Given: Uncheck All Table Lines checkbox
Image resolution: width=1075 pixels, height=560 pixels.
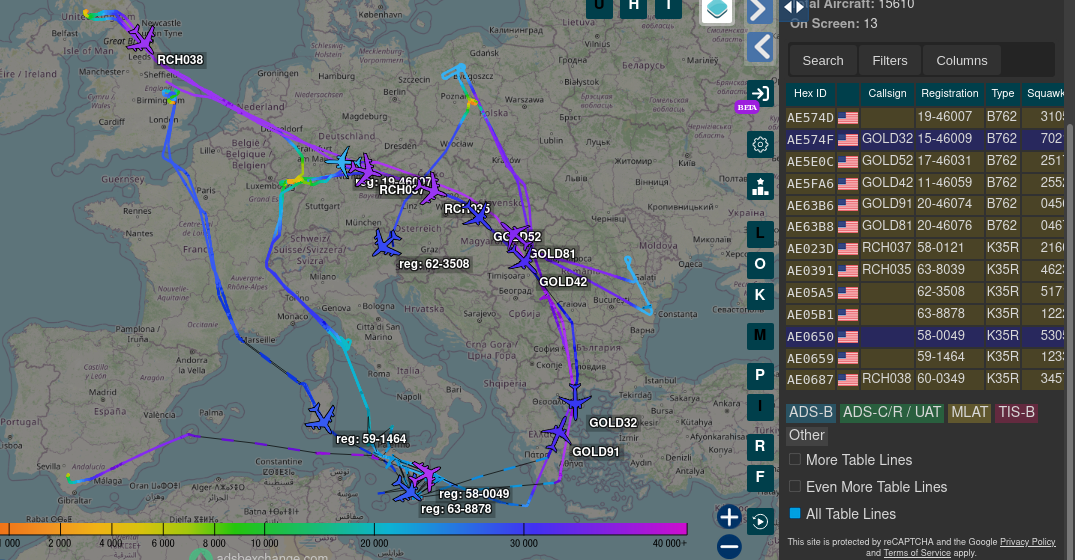Looking at the screenshot, I should [795, 513].
